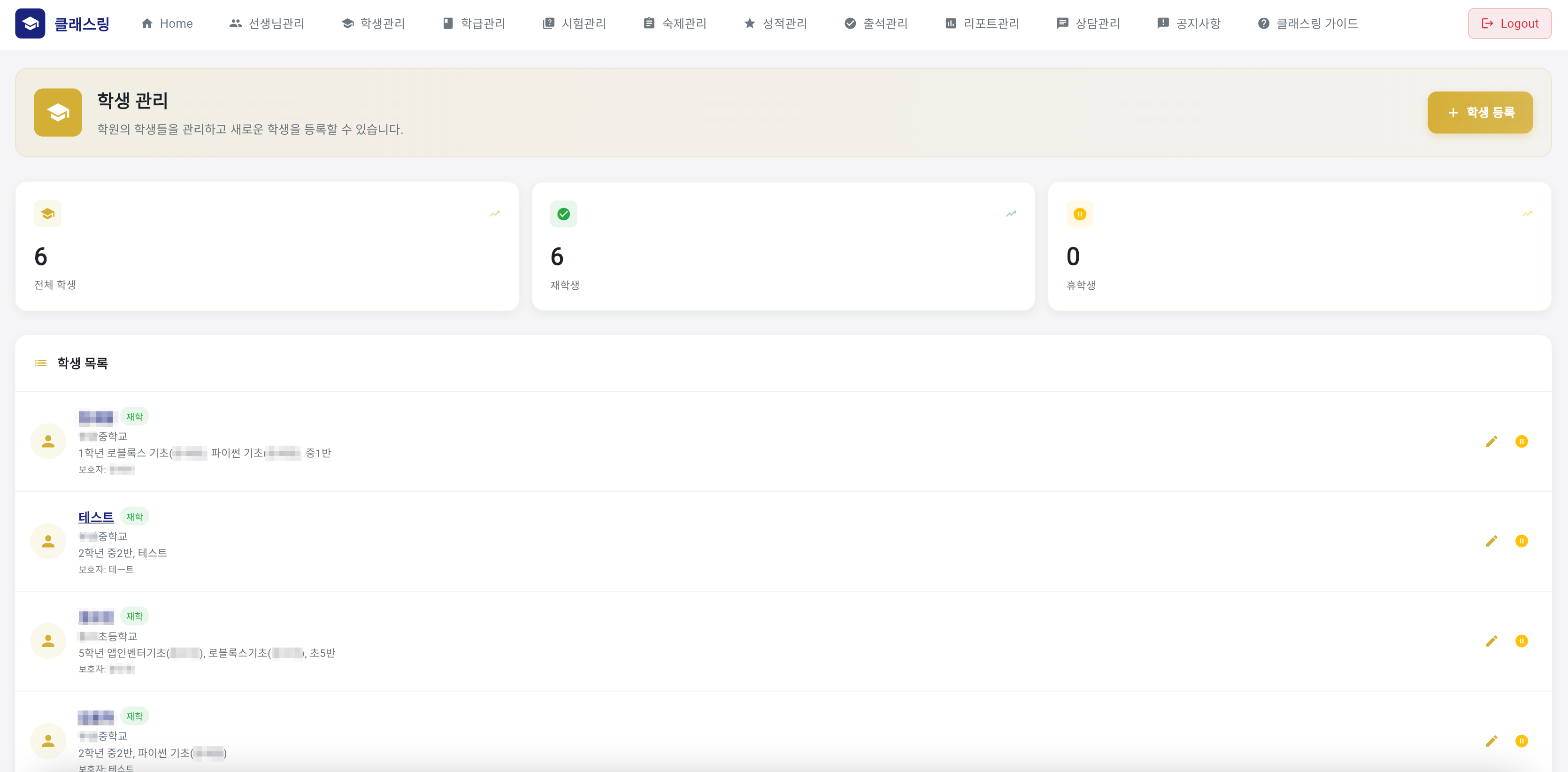Toggle pause status for 테스트 student

1521,541
